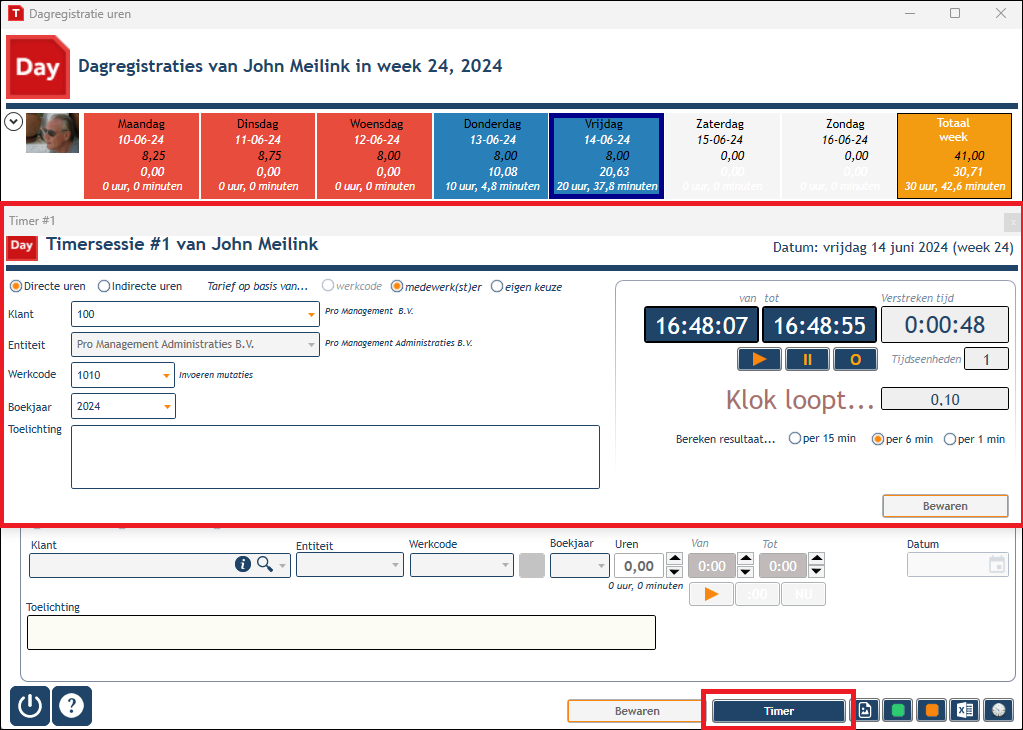Open the Klant info icon

coord(243,564)
